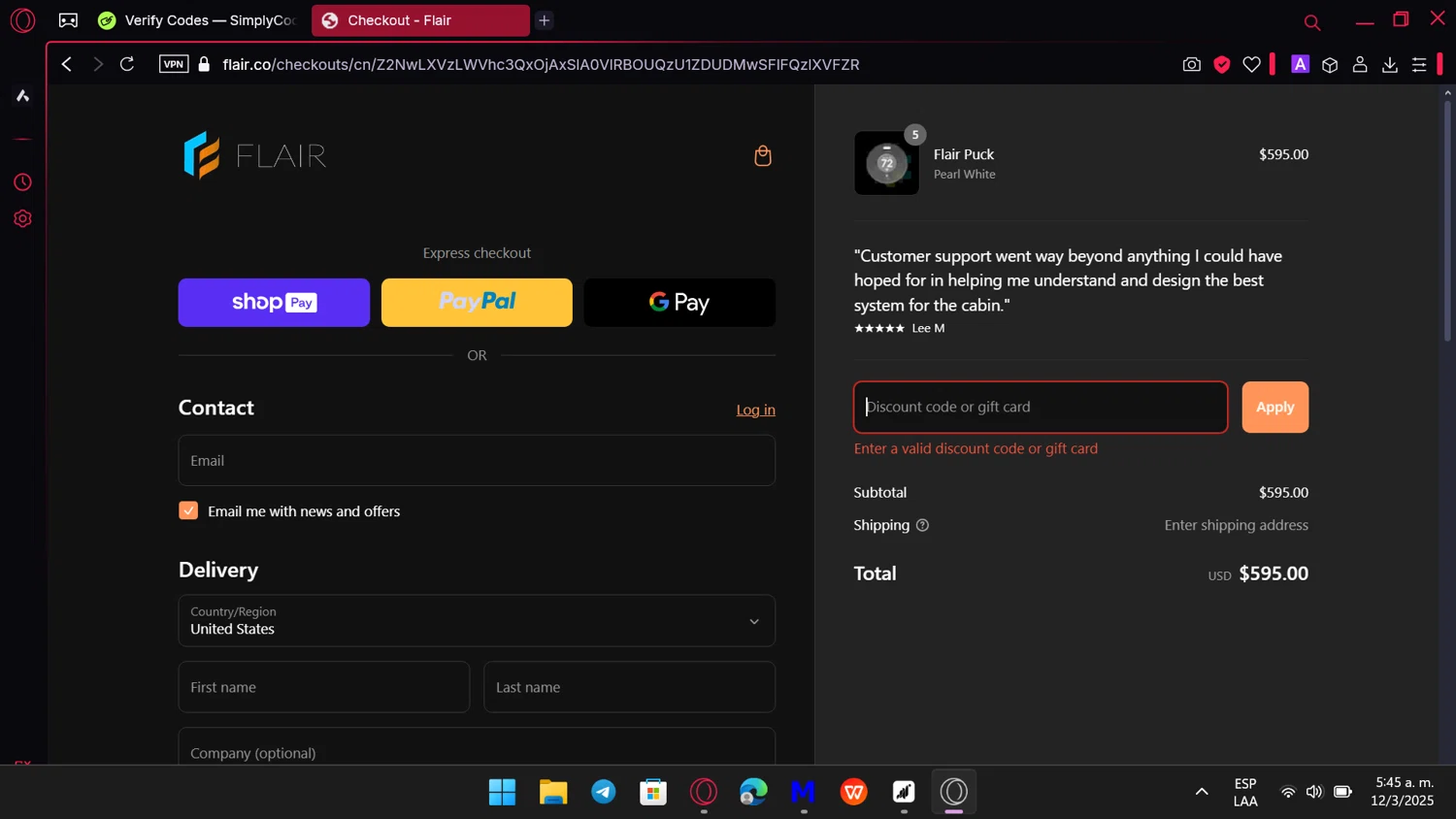The image size is (1456, 819).
Task: Go back with the back arrow
Action: coord(66,64)
